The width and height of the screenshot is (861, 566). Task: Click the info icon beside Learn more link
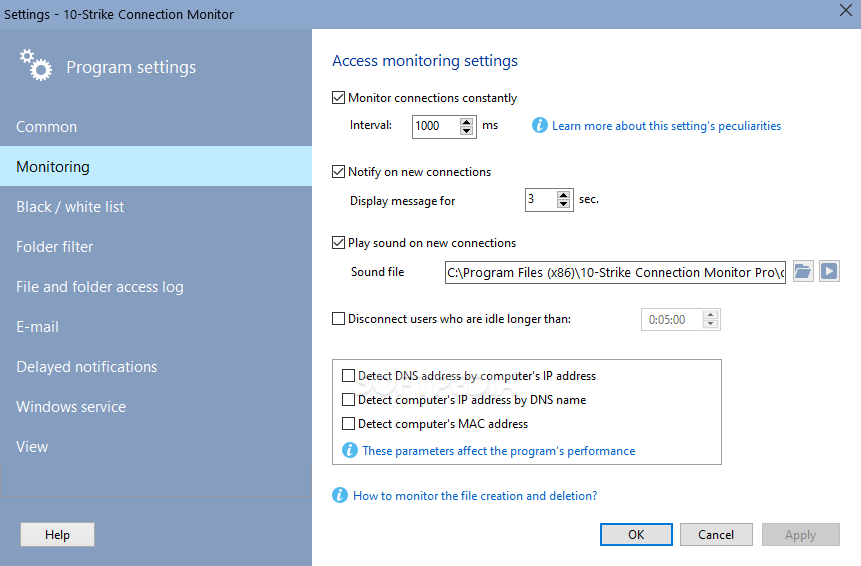540,125
